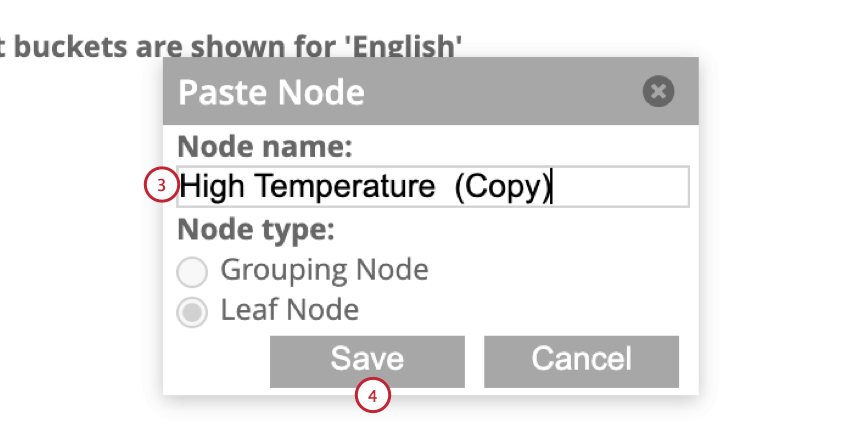The width and height of the screenshot is (850, 425).
Task: Click the Leaf Node label text
Action: point(289,310)
